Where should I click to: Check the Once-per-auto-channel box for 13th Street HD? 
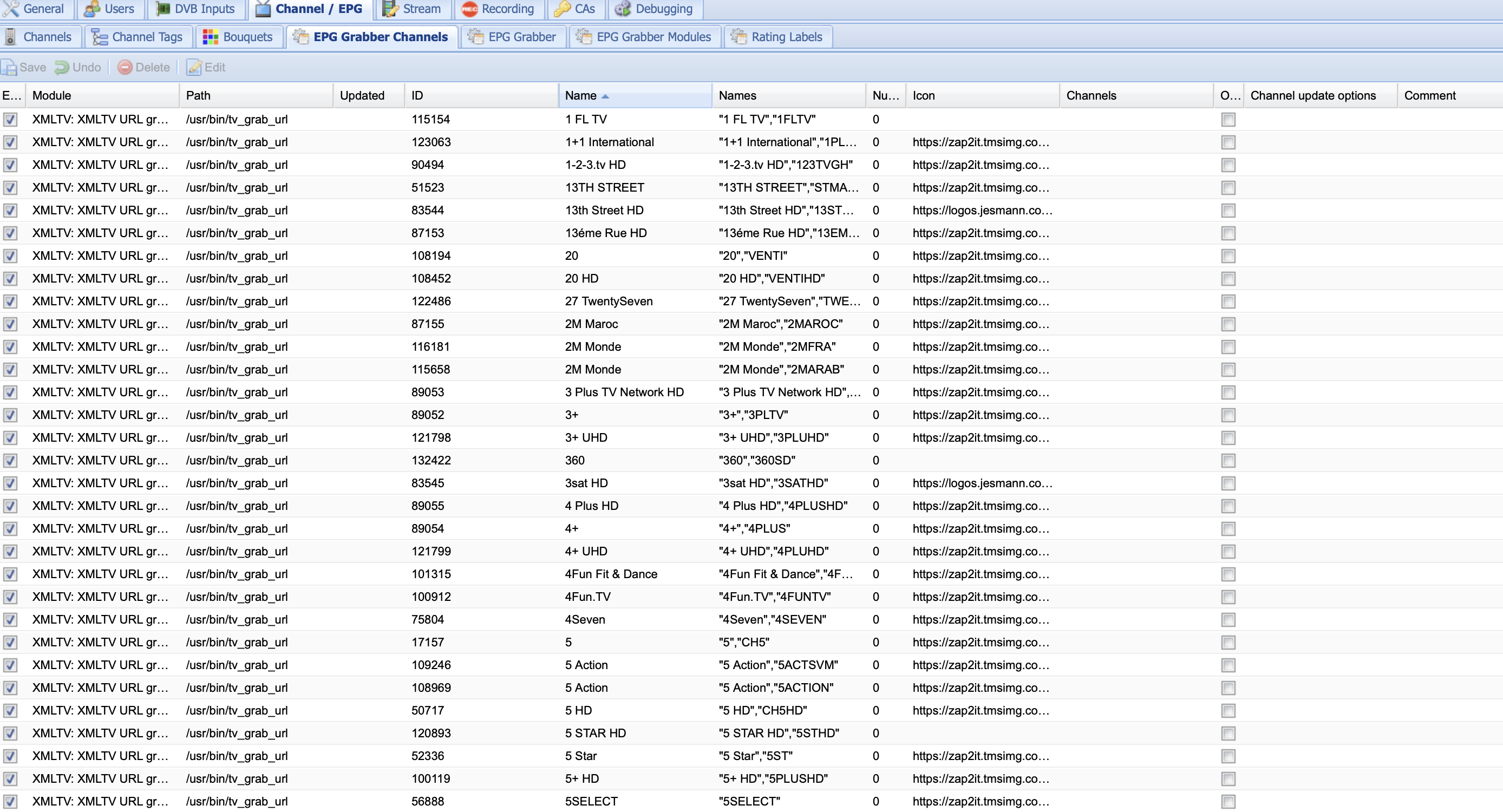click(x=1228, y=211)
